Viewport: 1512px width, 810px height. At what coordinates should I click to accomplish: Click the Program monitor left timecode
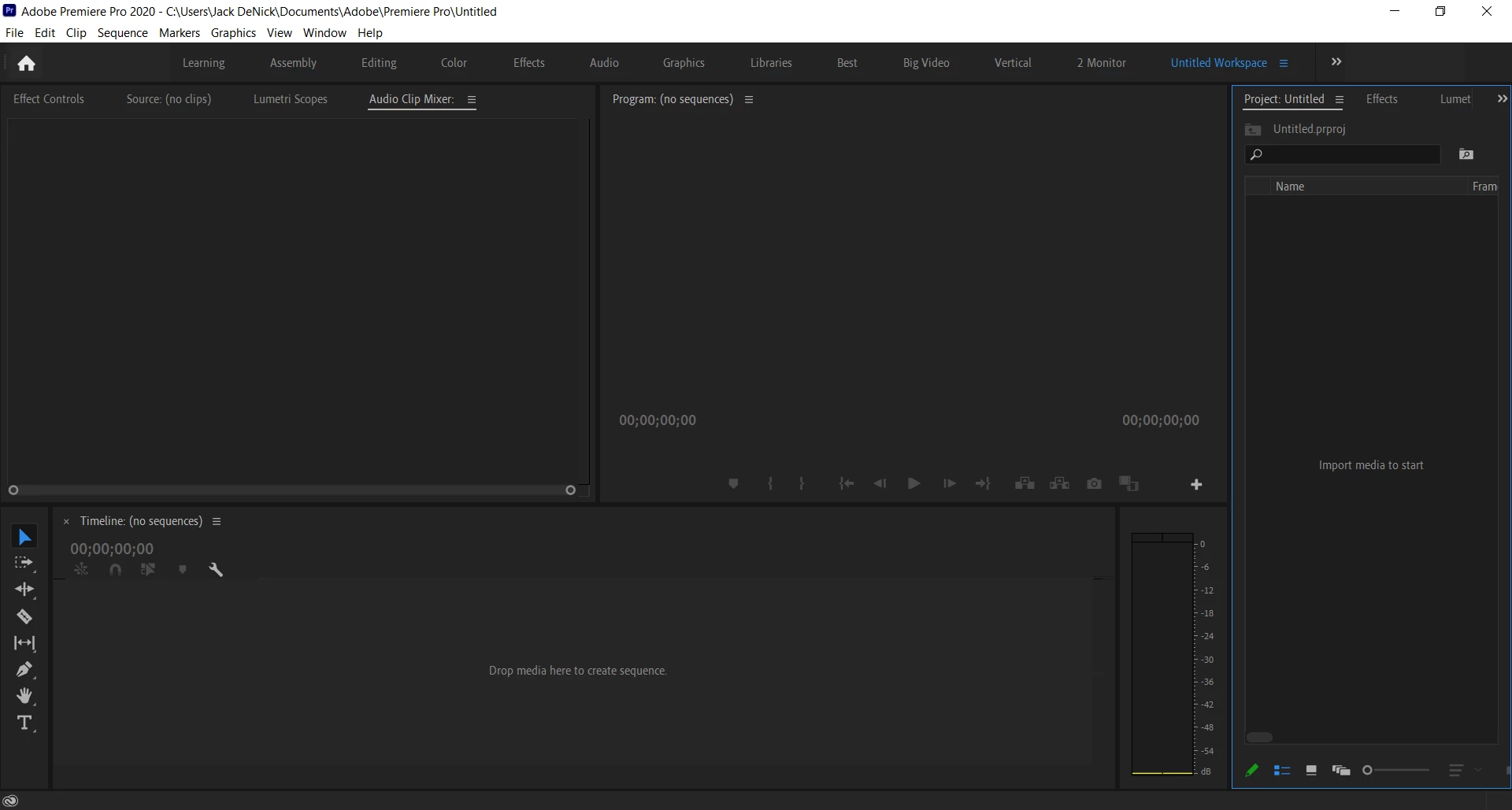click(x=658, y=420)
